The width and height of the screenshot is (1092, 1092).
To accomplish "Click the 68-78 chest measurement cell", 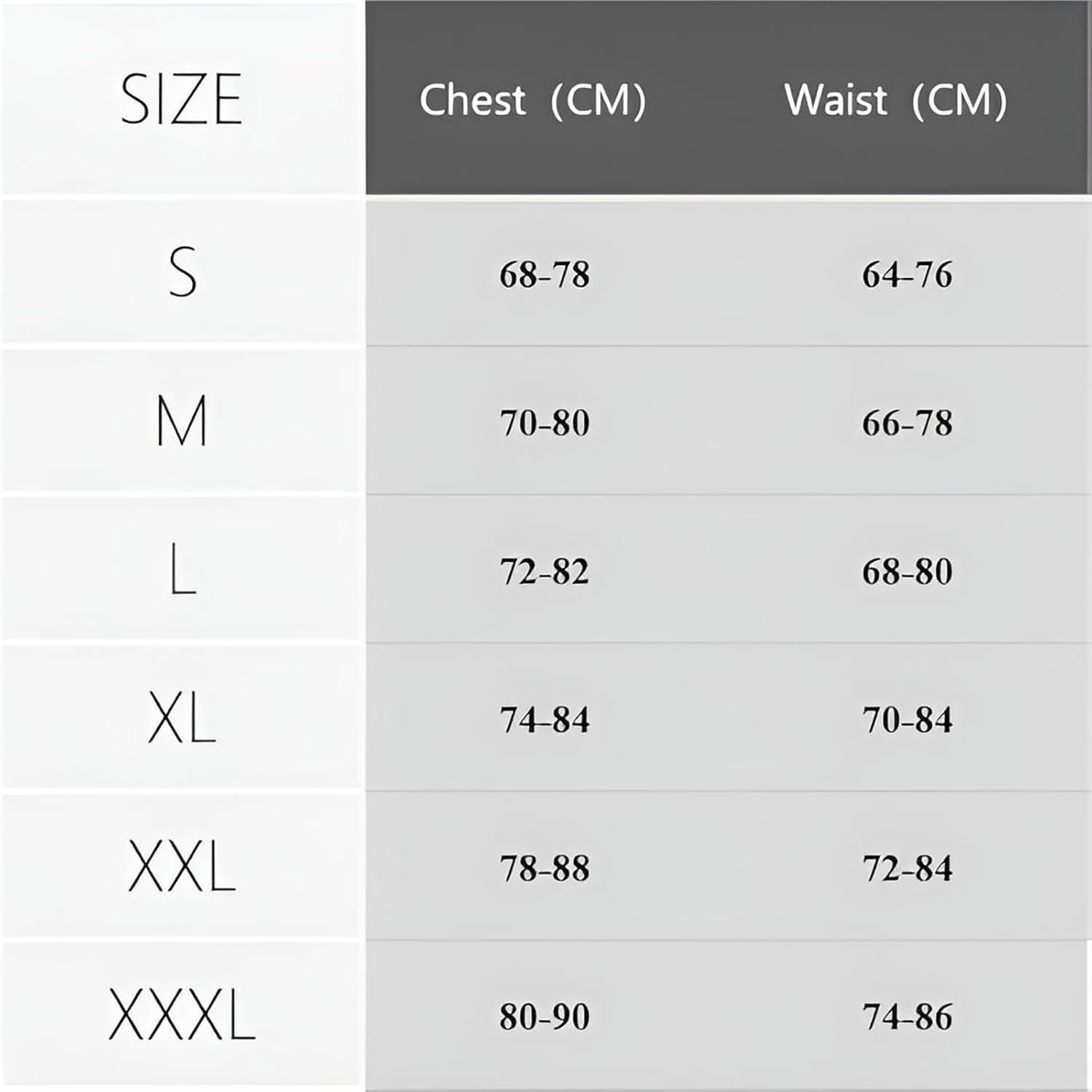I will [x=545, y=275].
